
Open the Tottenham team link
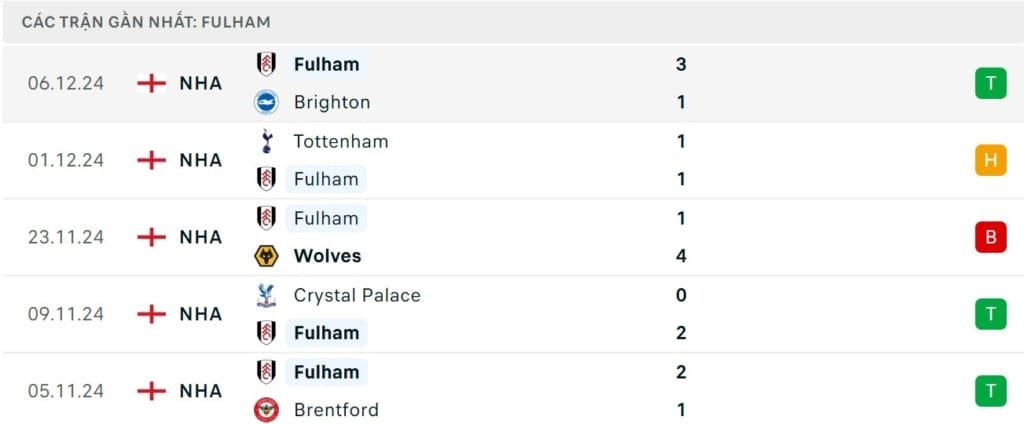click(x=340, y=141)
